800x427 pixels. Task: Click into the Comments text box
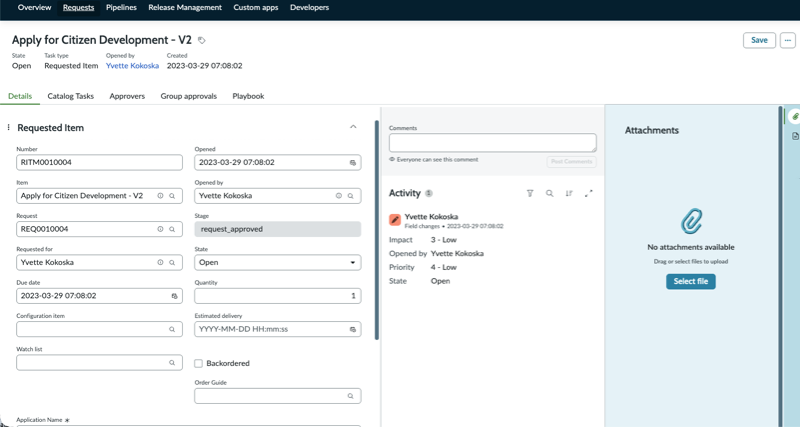point(492,143)
